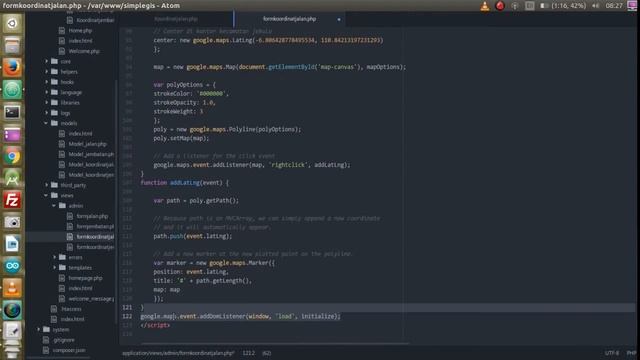
Task: Open composer.json in the tree
Action: pos(69,350)
